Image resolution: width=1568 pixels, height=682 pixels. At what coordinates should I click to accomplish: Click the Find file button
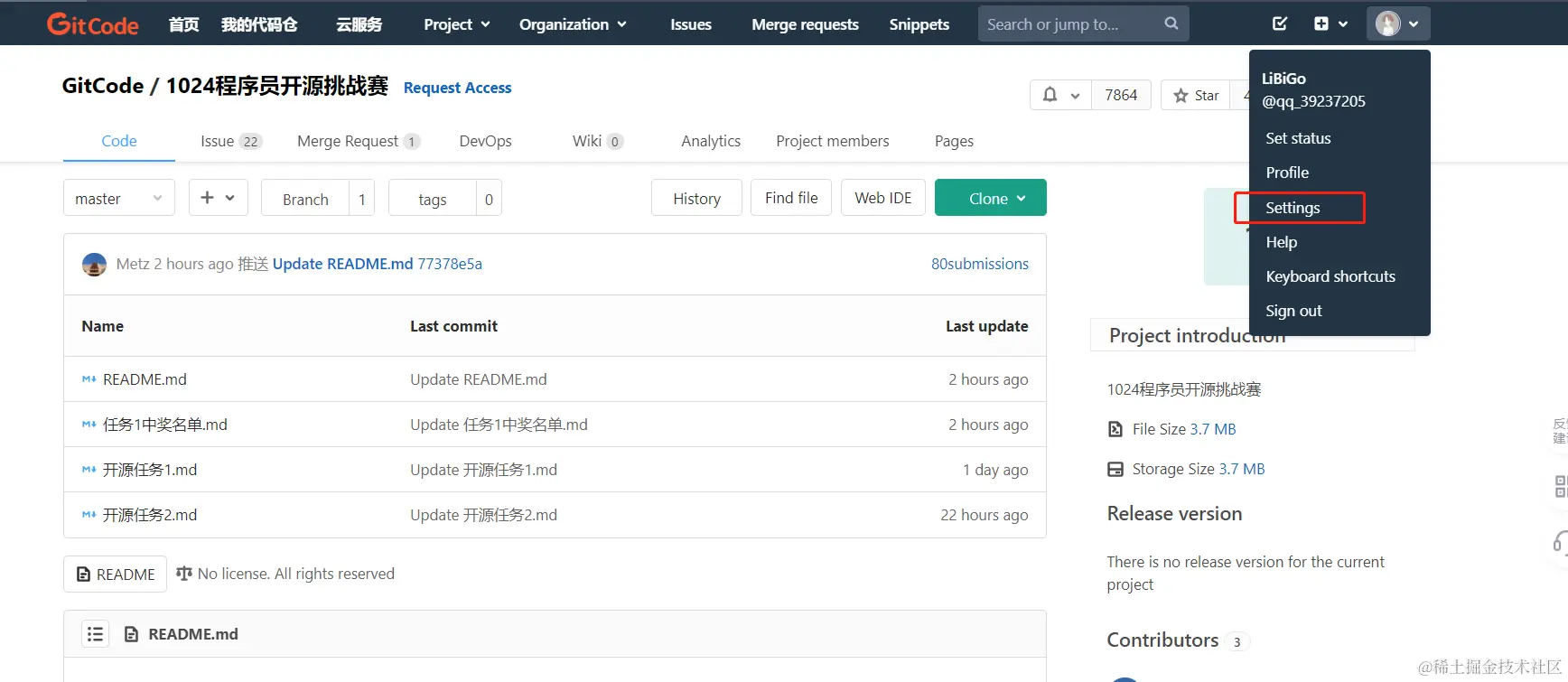point(791,198)
